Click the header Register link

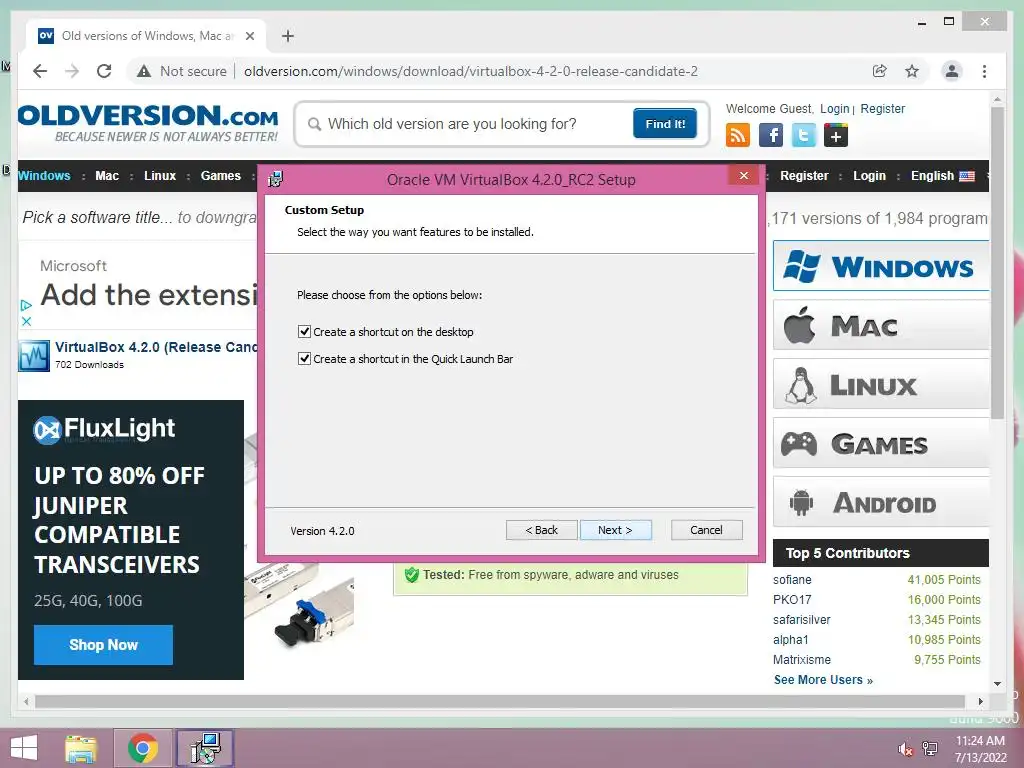[x=882, y=108]
